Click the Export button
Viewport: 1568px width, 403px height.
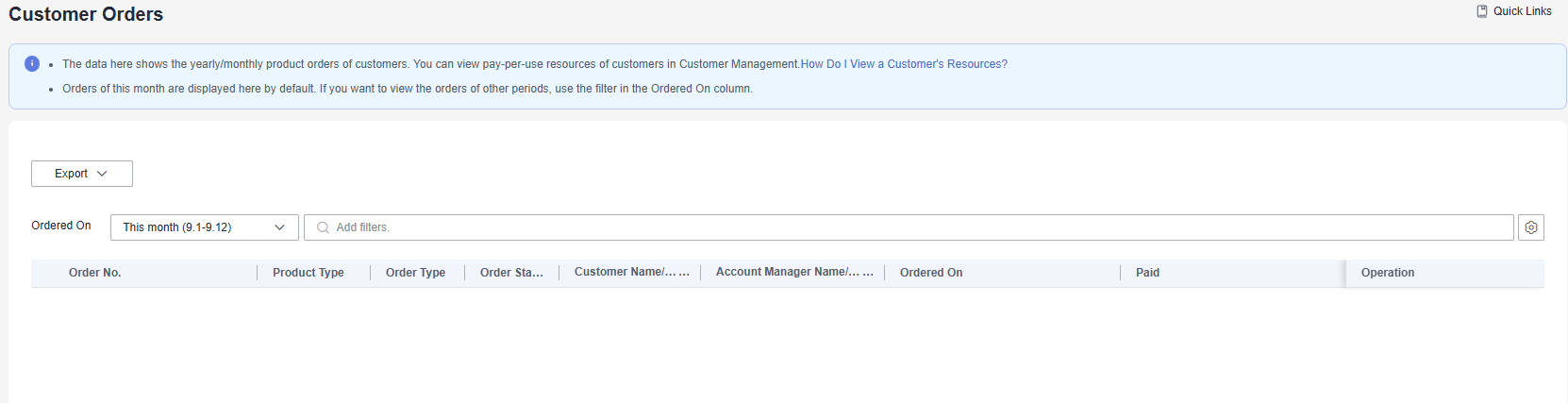pyautogui.click(x=82, y=174)
